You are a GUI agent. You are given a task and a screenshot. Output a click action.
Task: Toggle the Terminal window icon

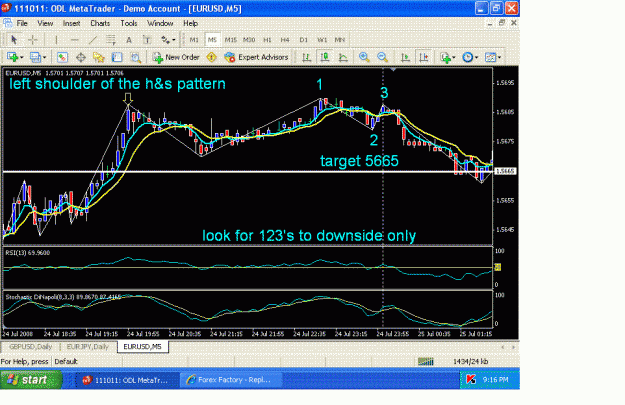pyautogui.click(x=117, y=57)
